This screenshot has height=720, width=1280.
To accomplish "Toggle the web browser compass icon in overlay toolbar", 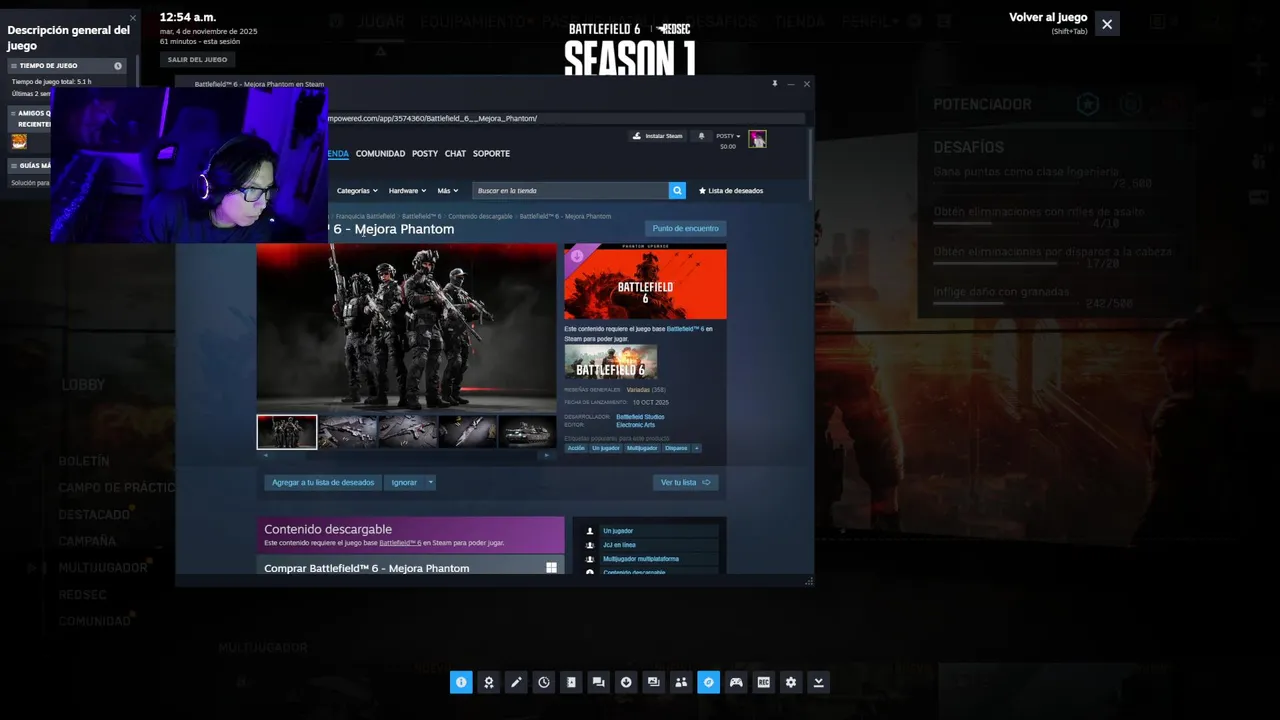I will click(x=708, y=682).
